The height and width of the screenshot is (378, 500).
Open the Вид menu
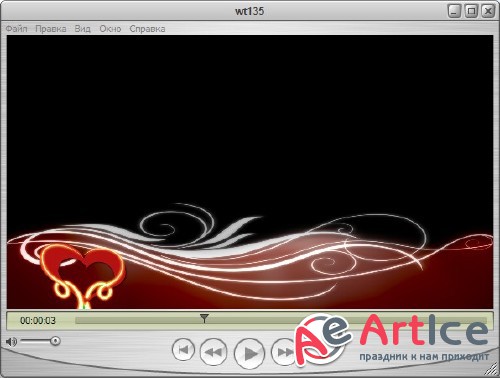click(82, 29)
